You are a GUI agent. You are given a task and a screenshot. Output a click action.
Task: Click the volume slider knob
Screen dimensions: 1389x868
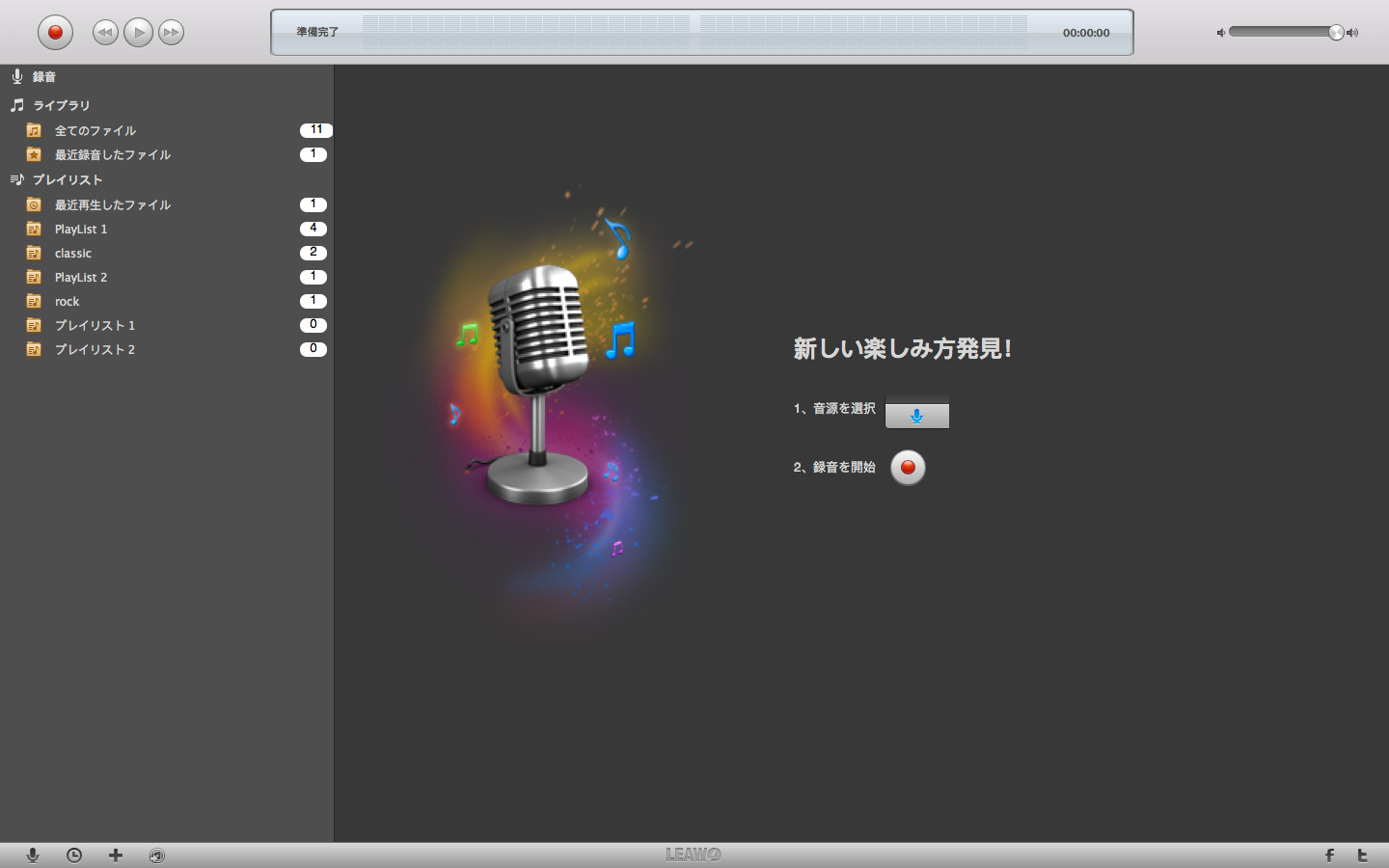click(1336, 32)
